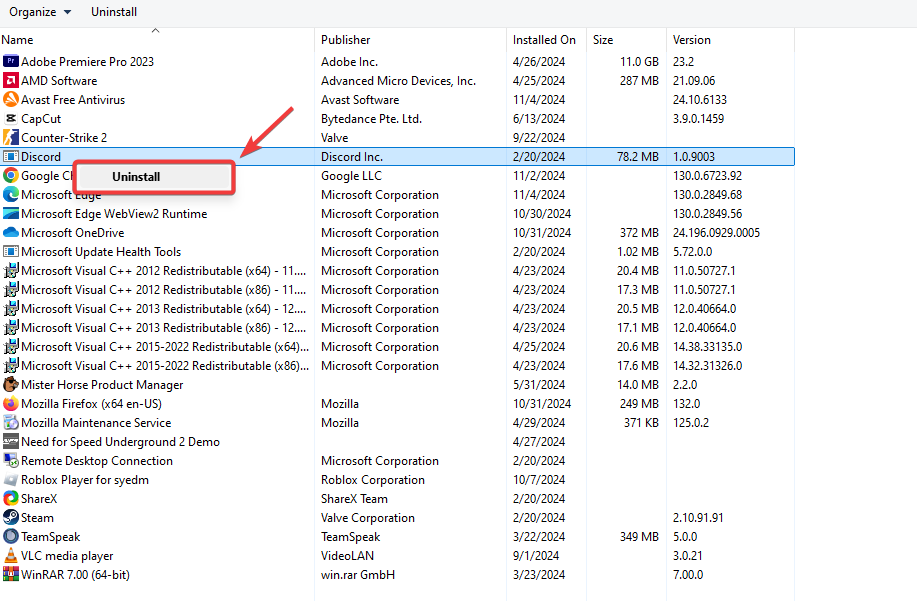Sort by Version column header
Screen dimensions: 917x601
point(692,40)
